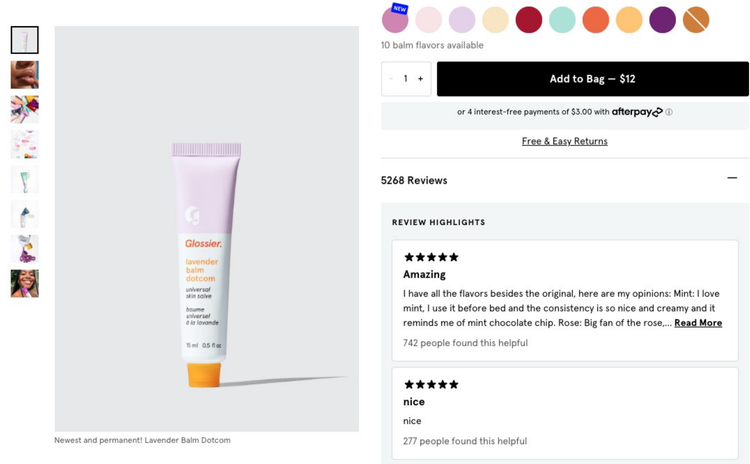
Task: Select the pink swatch with NEW badge
Action: pos(395,20)
